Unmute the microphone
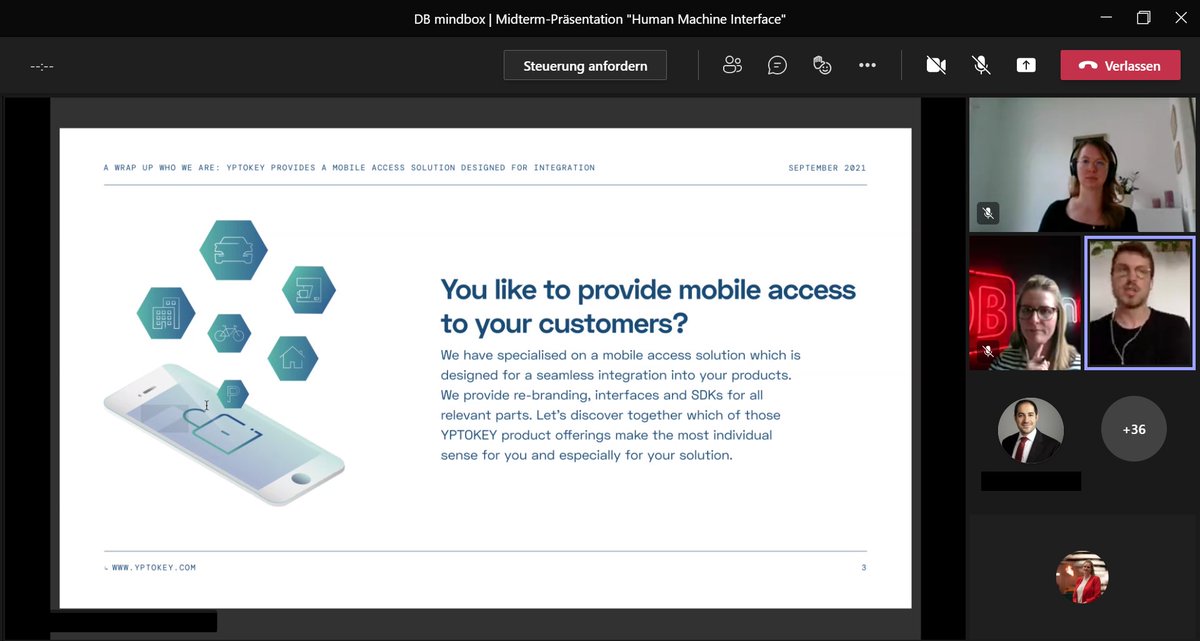The image size is (1200, 641). 981,66
